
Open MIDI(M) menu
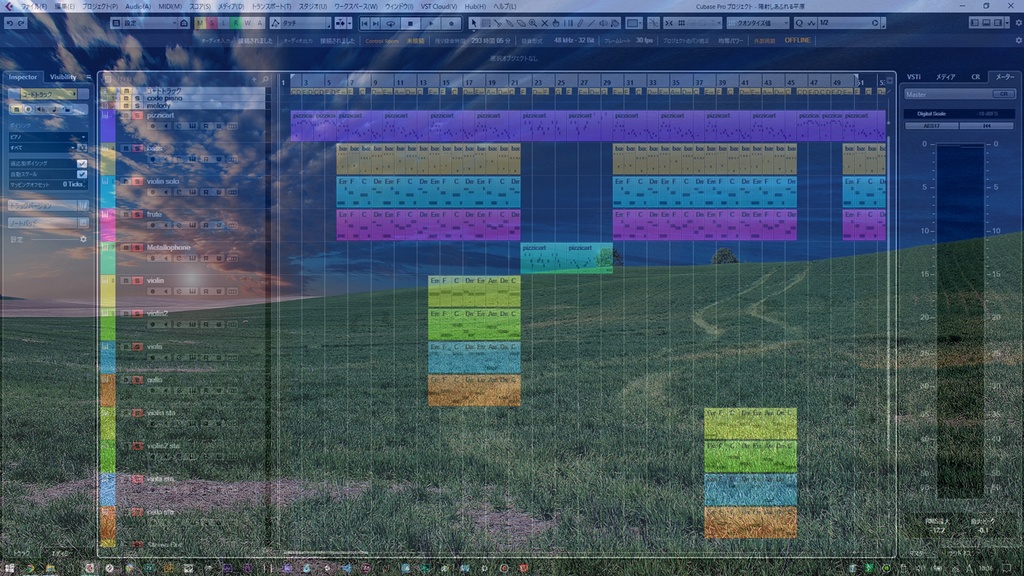pyautogui.click(x=170, y=6)
